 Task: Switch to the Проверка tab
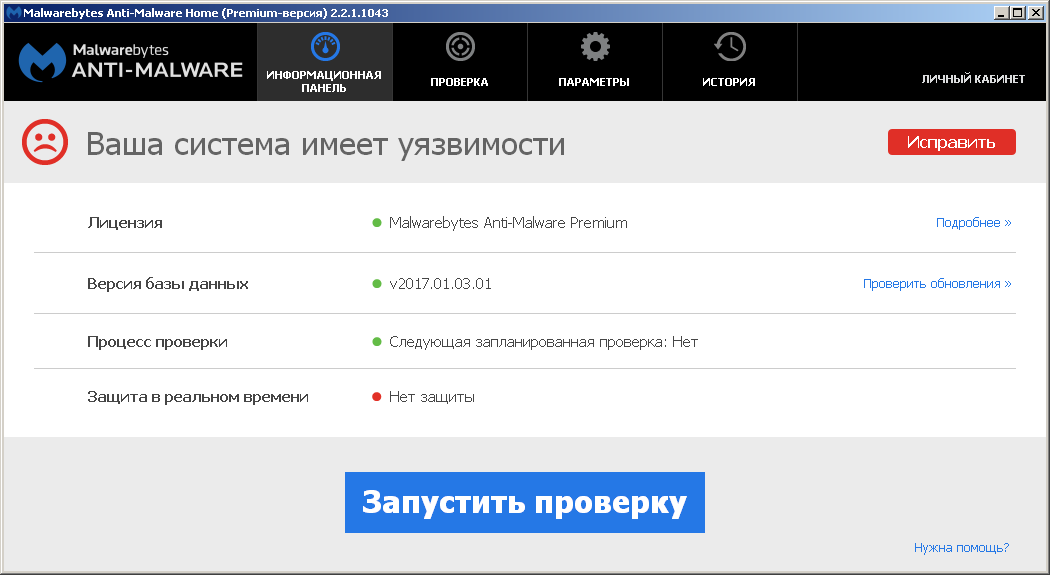(459, 82)
